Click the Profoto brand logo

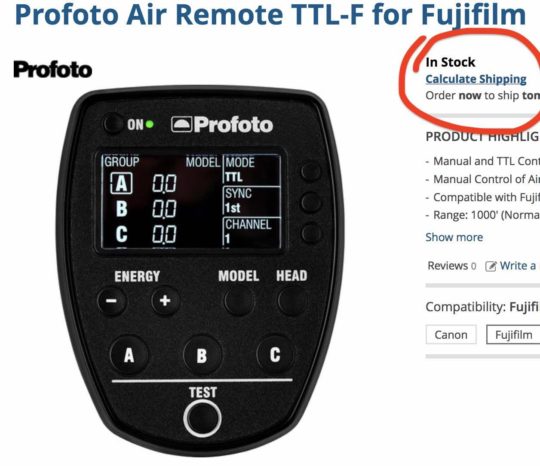pos(53,69)
